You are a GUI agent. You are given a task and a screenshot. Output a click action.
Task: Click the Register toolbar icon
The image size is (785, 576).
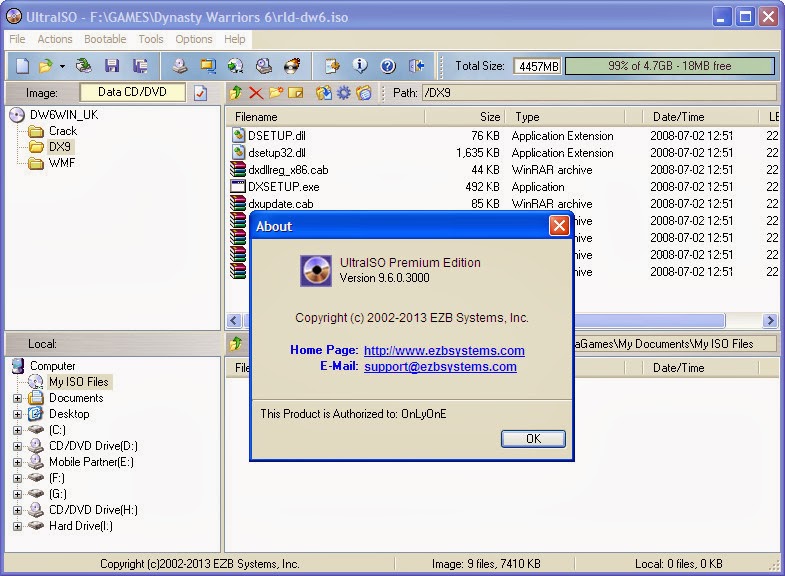point(332,66)
